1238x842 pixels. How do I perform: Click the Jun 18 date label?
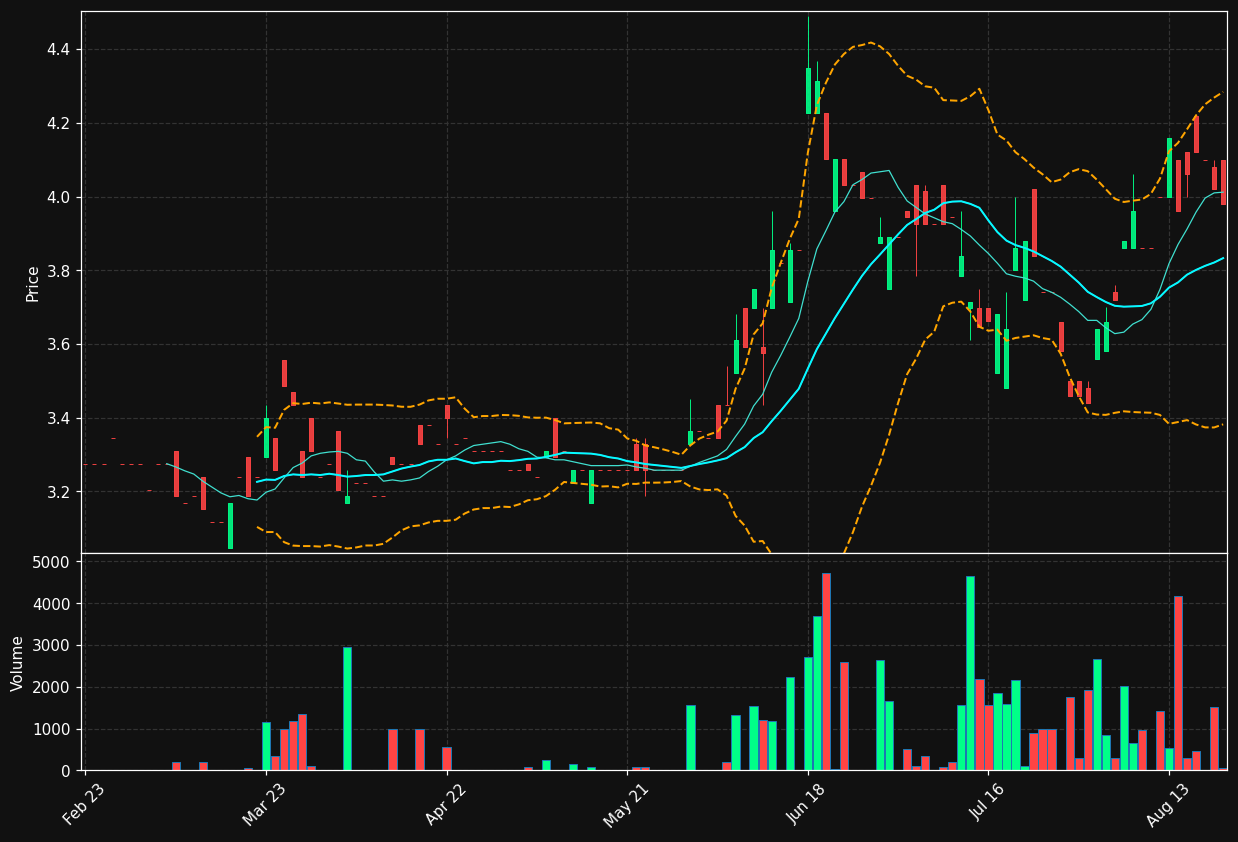tap(807, 805)
